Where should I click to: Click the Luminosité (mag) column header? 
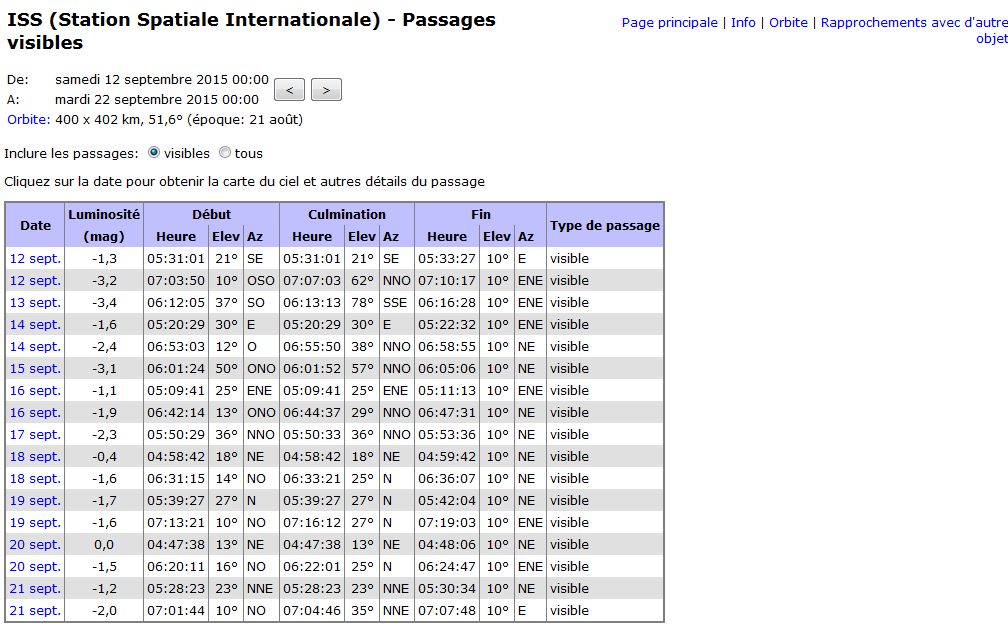tap(104, 226)
